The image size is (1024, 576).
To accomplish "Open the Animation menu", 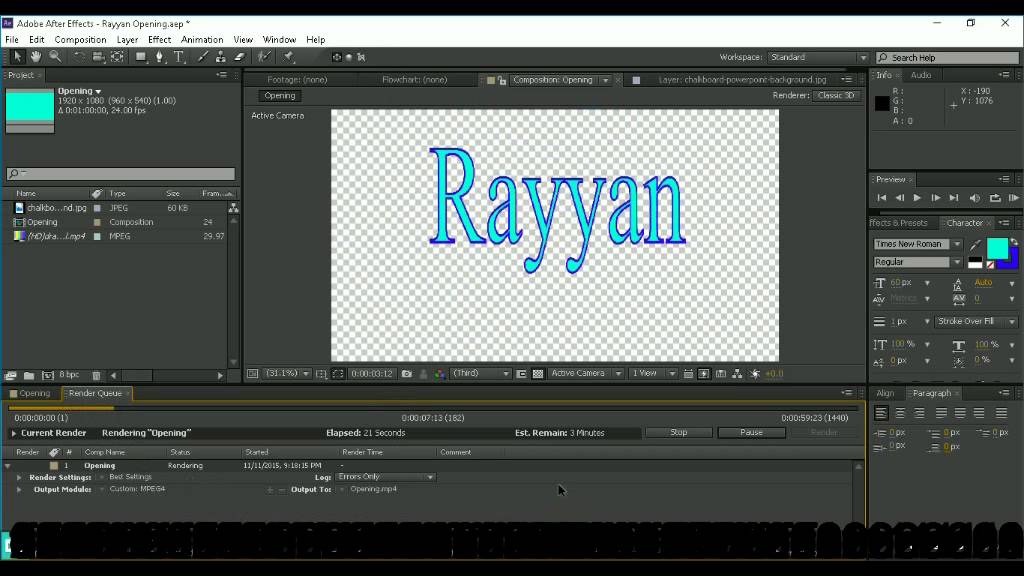I will 202,40.
